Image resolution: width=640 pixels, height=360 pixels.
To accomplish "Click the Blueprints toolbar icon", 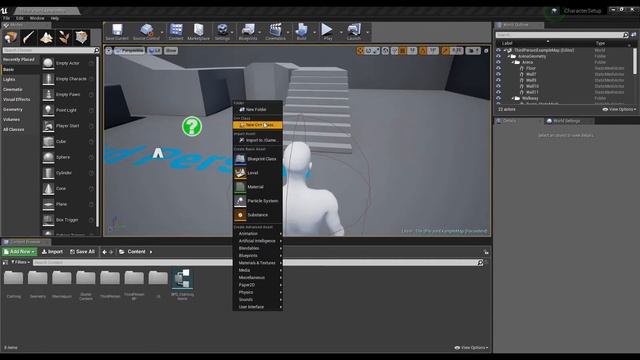I will pos(248,31).
